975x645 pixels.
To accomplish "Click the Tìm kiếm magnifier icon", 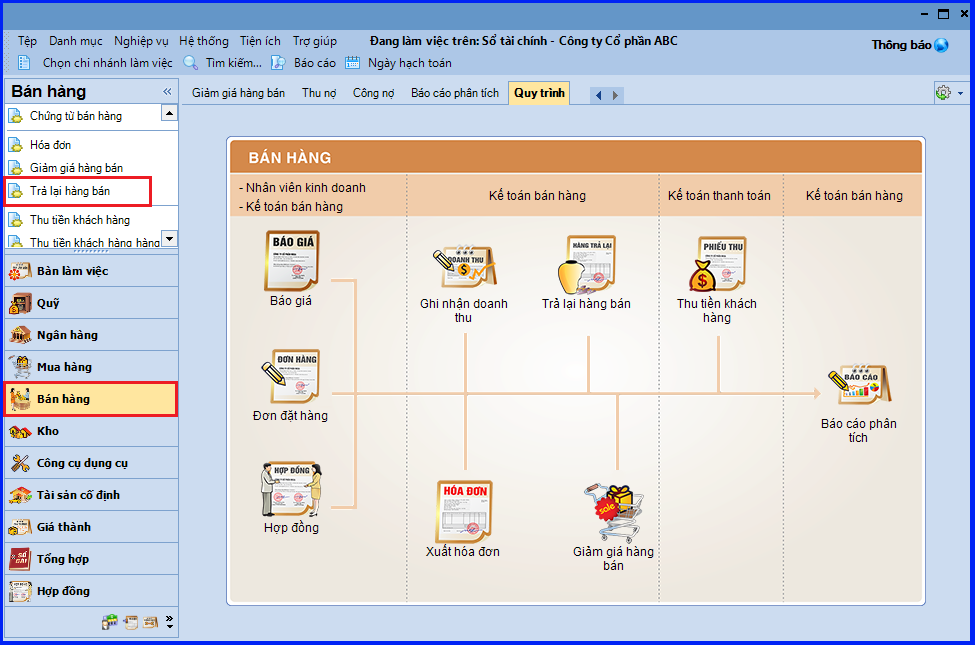I will point(190,63).
